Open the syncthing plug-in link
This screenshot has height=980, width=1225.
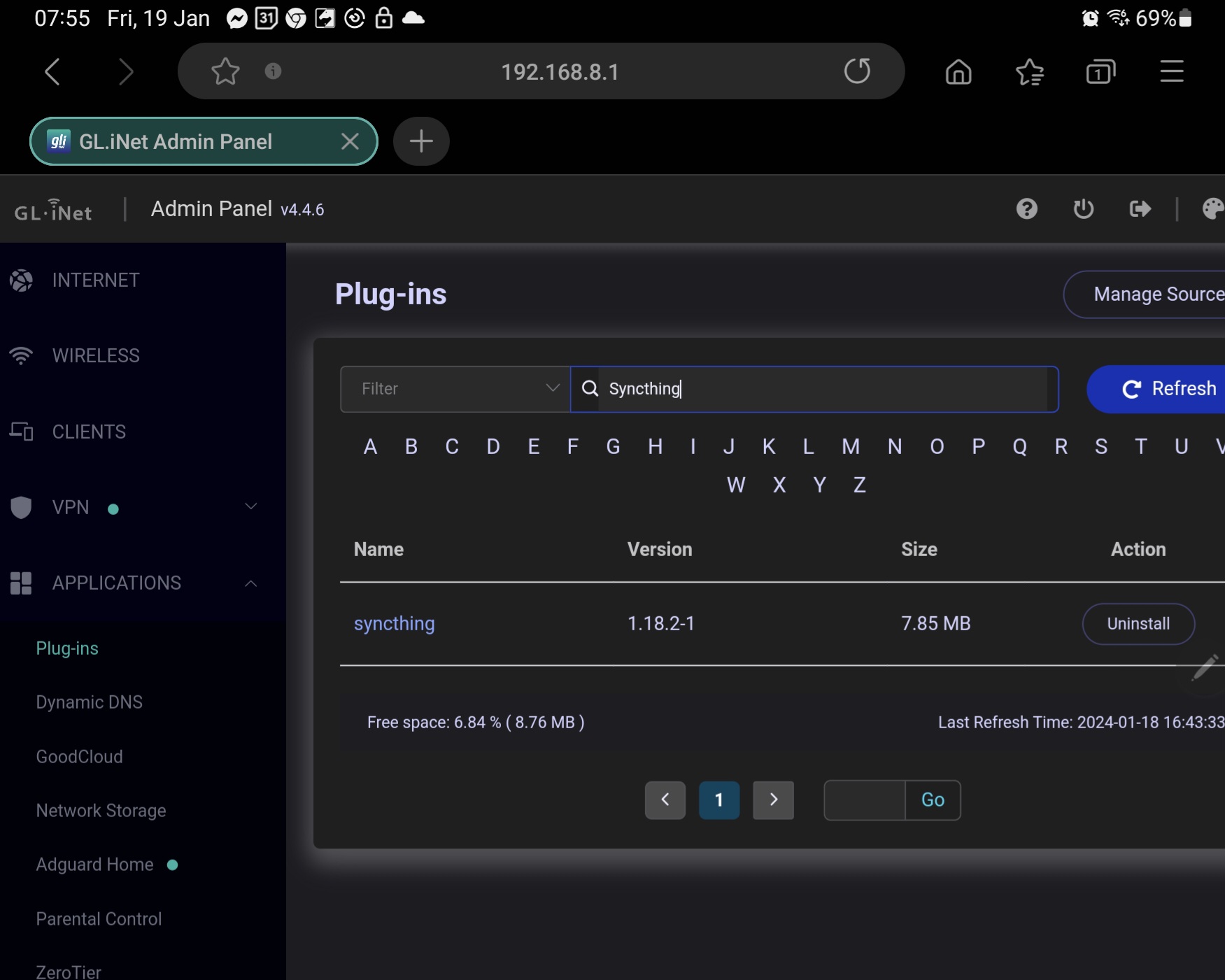395,623
